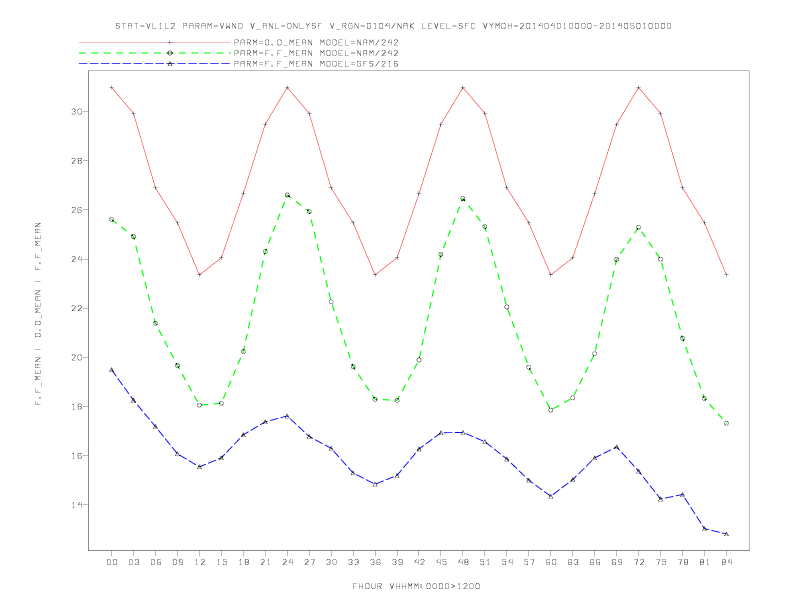This screenshot has height=612, width=792.
Task: Click y-axis tick label 30
Action: point(77,112)
